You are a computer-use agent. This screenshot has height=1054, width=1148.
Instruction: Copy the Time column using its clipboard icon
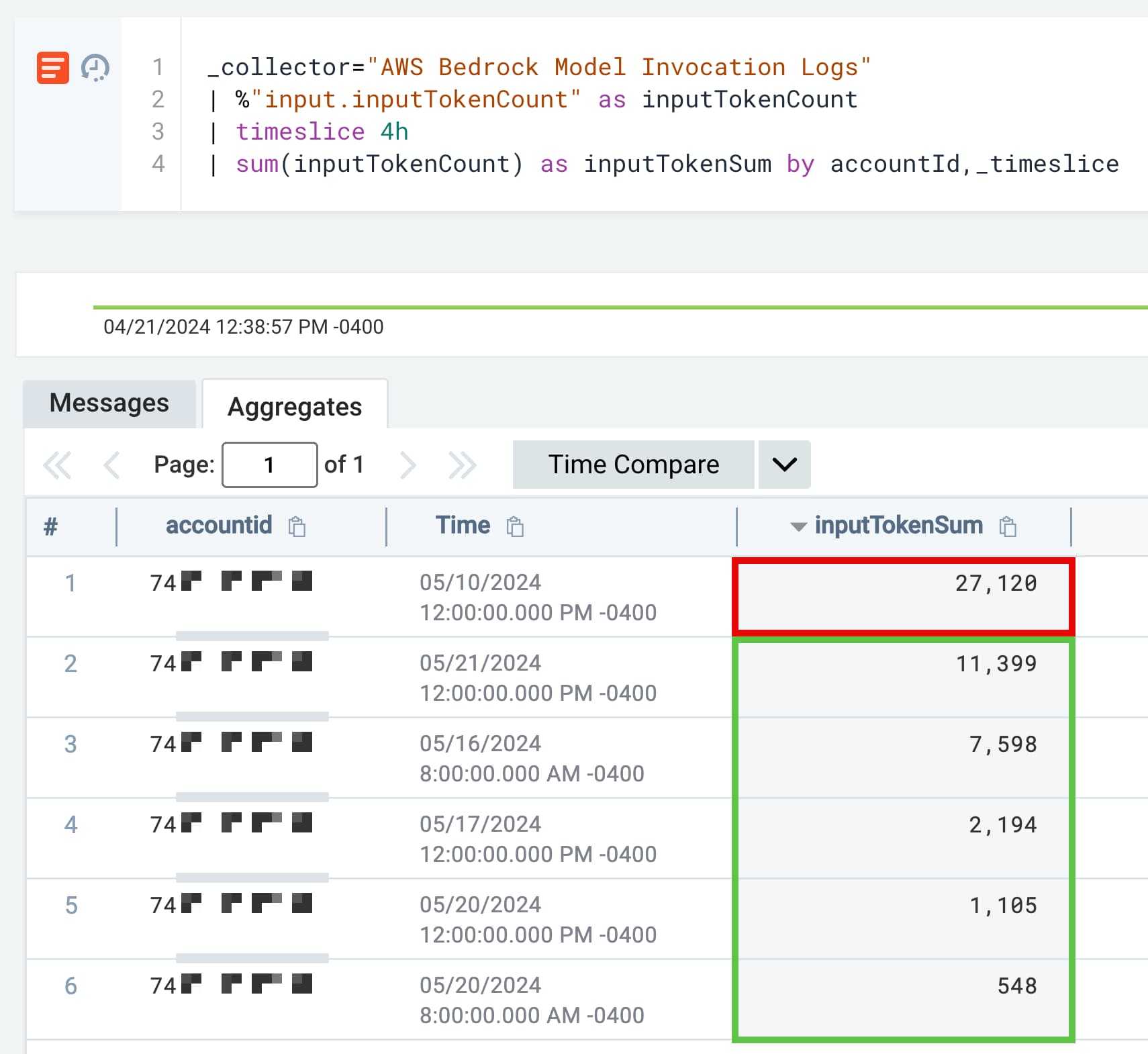[x=516, y=526]
